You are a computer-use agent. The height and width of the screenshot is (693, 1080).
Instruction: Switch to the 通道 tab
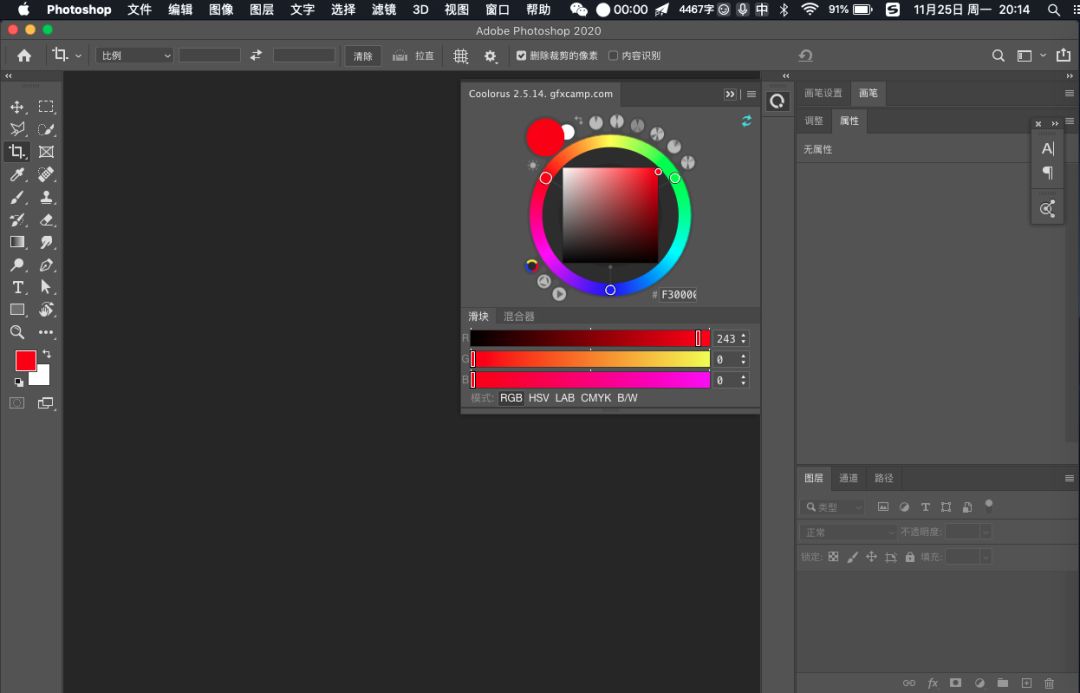click(x=849, y=478)
